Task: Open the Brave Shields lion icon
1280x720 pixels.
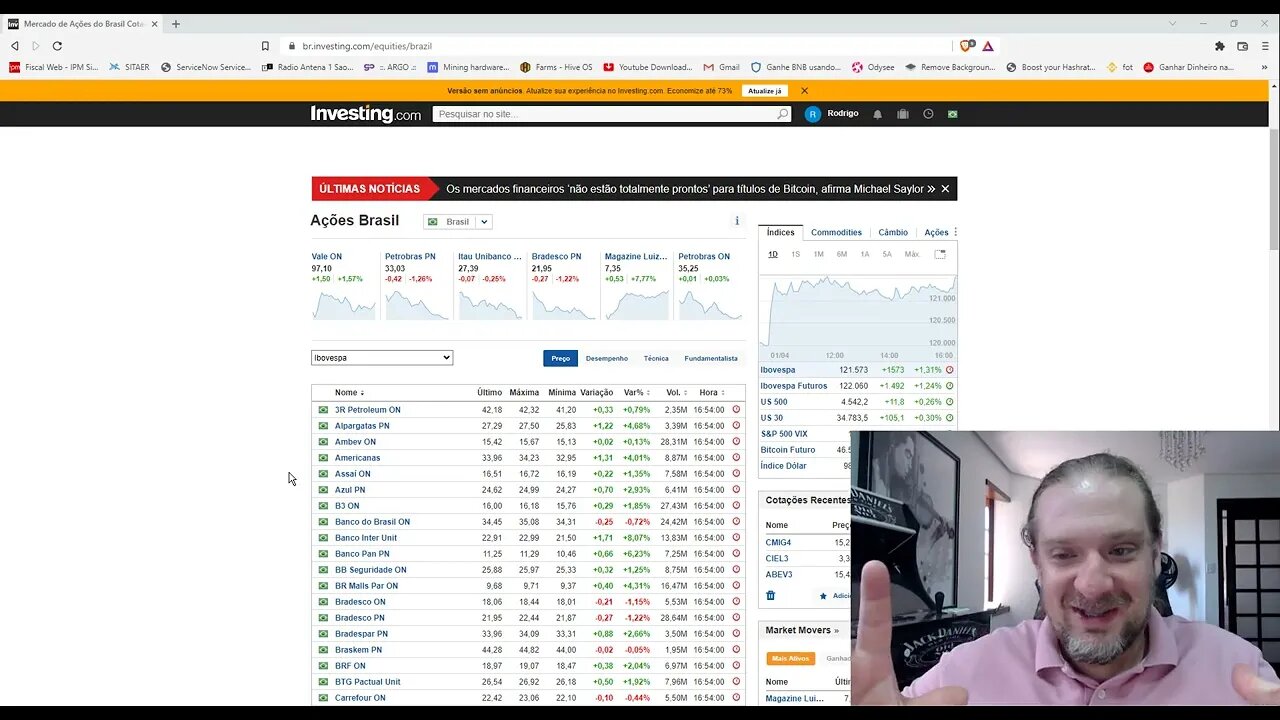Action: tap(966, 46)
